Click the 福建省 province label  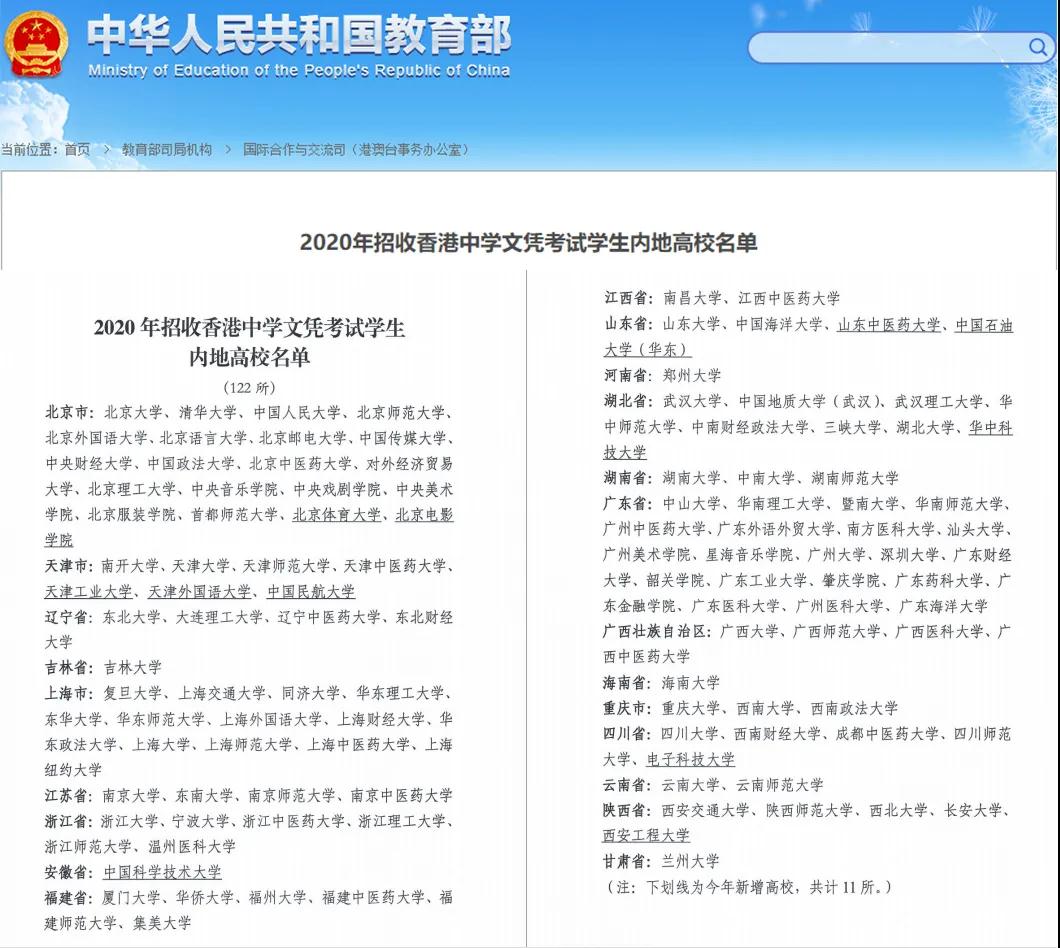coord(70,898)
